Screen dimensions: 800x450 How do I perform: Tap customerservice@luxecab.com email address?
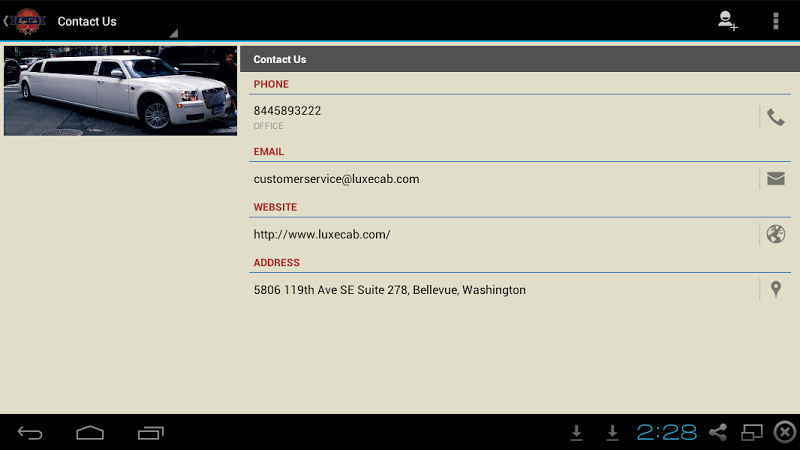[x=336, y=179]
